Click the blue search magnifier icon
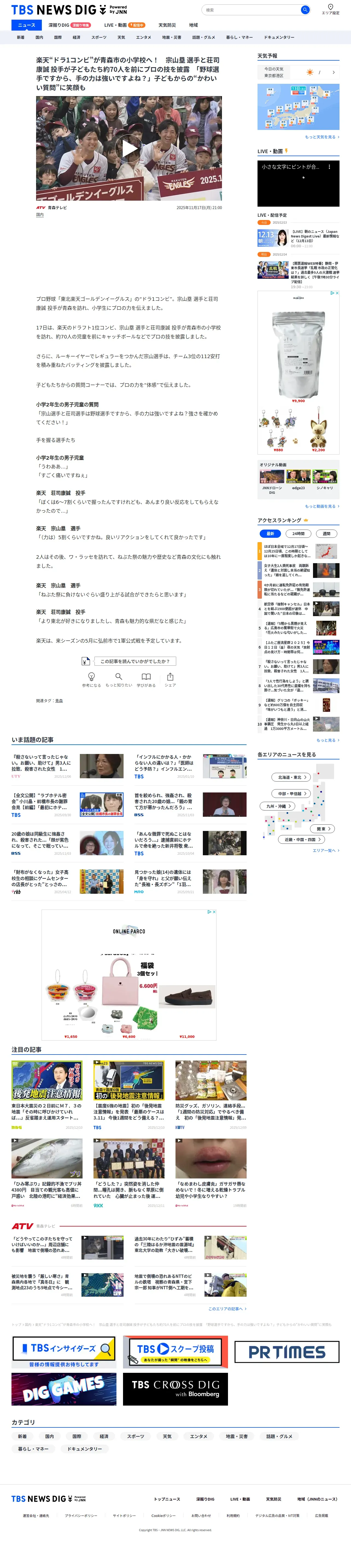This screenshot has height=1568, width=351. pyautogui.click(x=305, y=10)
